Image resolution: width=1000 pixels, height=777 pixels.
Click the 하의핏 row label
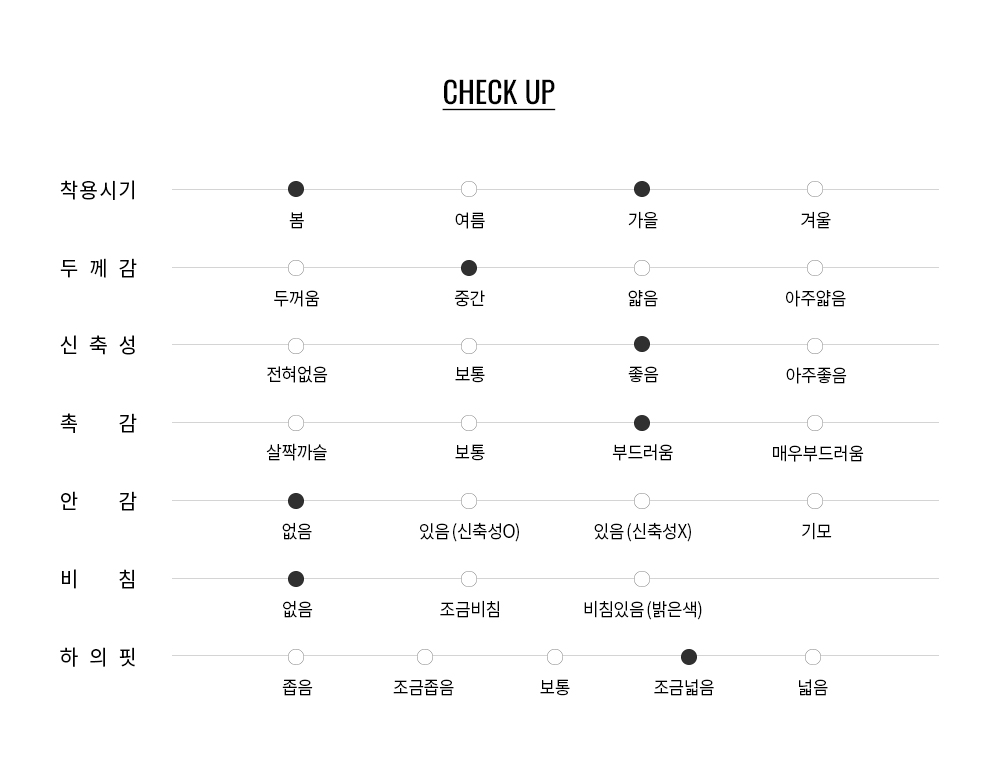pos(98,657)
